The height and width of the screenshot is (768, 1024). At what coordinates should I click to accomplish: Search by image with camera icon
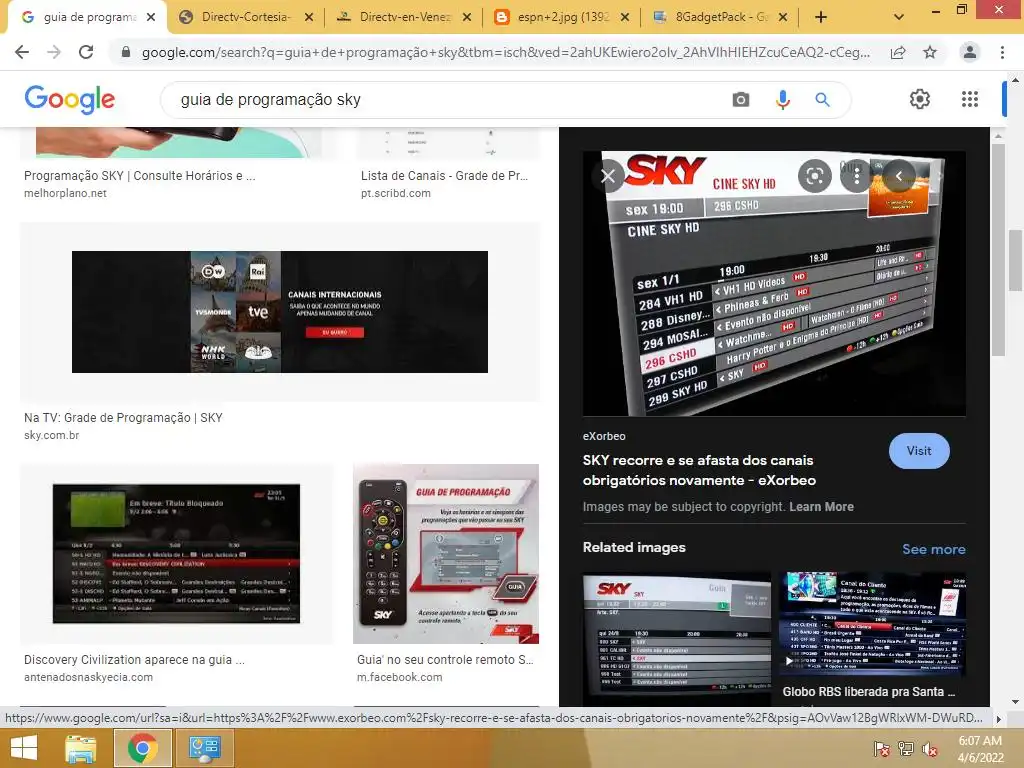coord(741,99)
